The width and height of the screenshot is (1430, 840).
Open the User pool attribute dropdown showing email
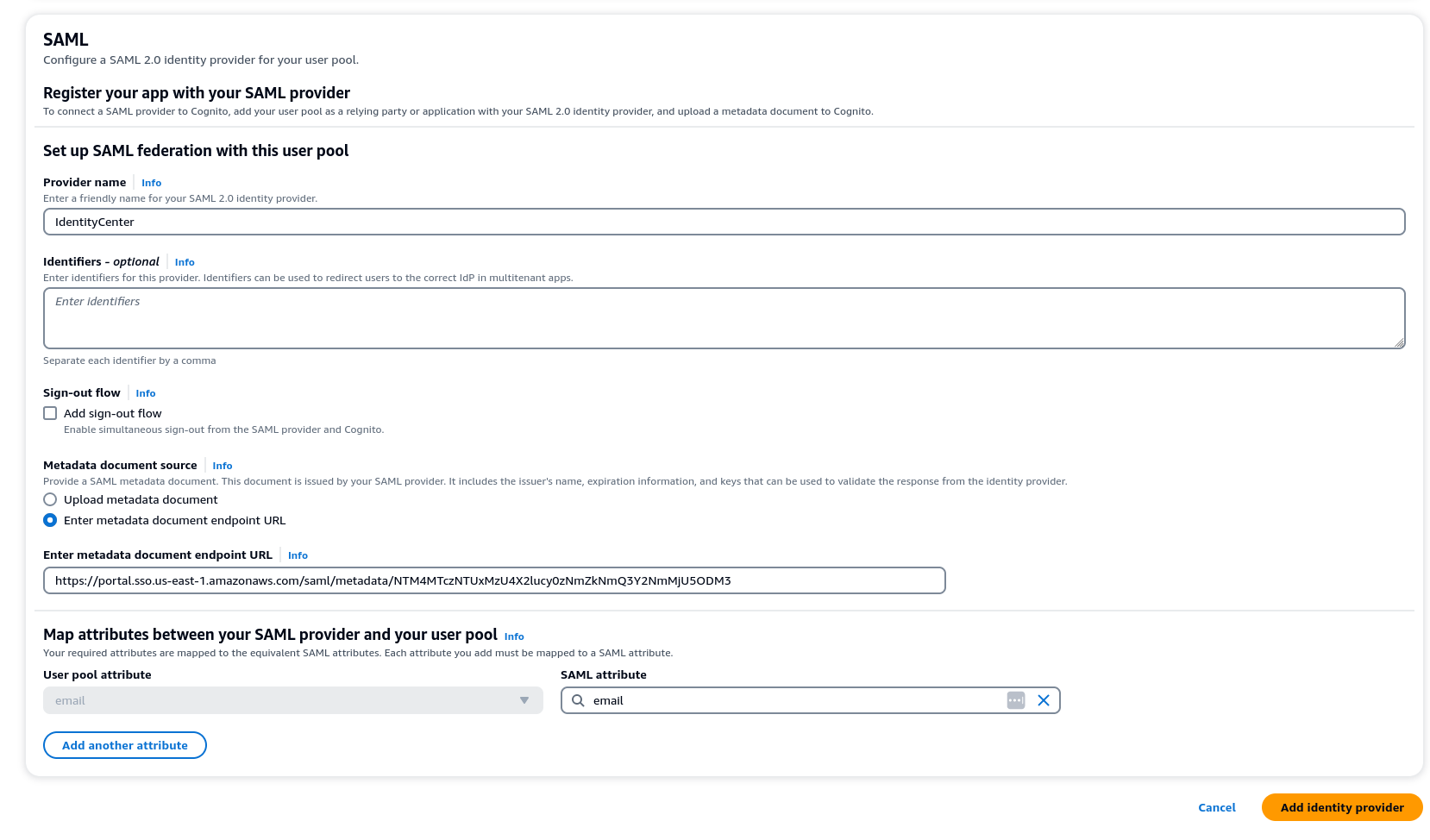click(x=293, y=700)
